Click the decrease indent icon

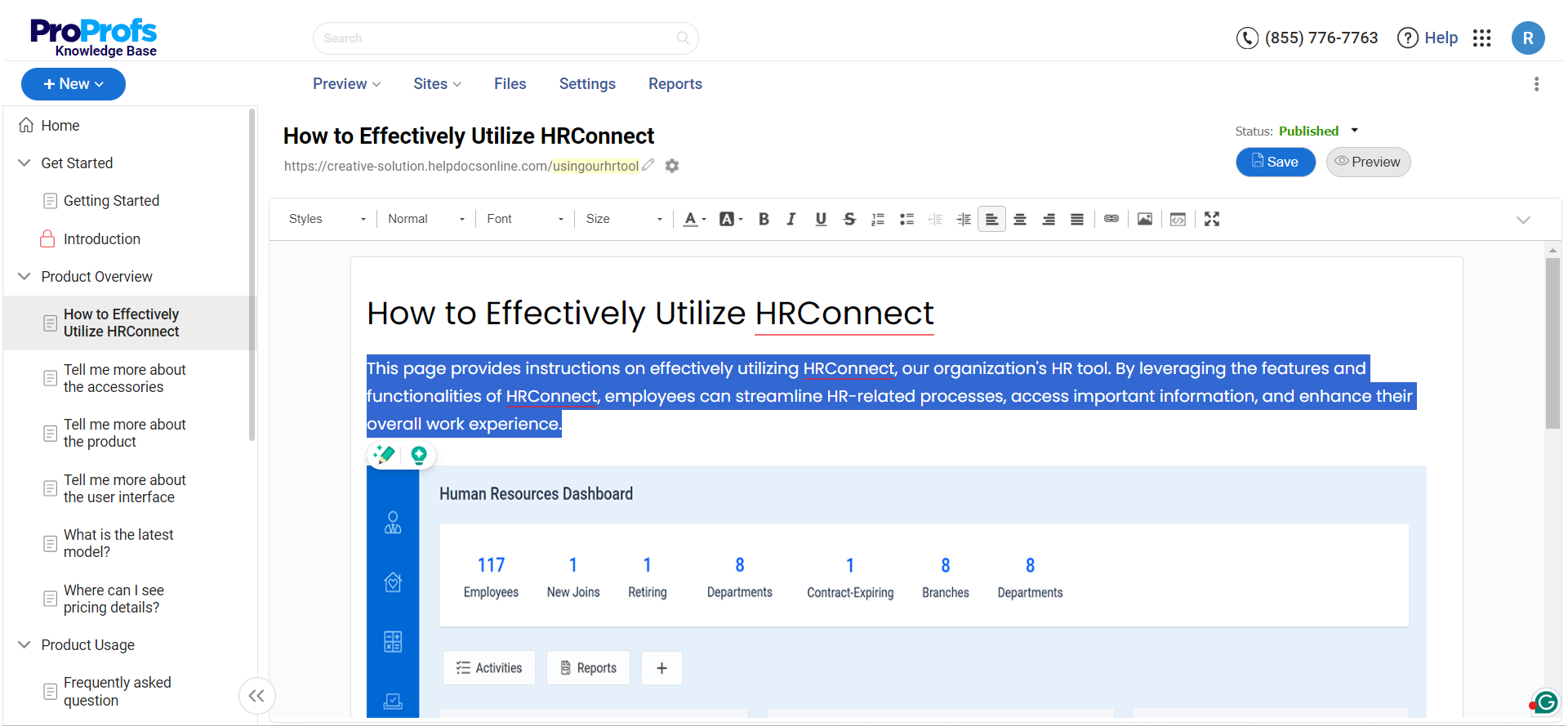pyautogui.click(x=935, y=219)
